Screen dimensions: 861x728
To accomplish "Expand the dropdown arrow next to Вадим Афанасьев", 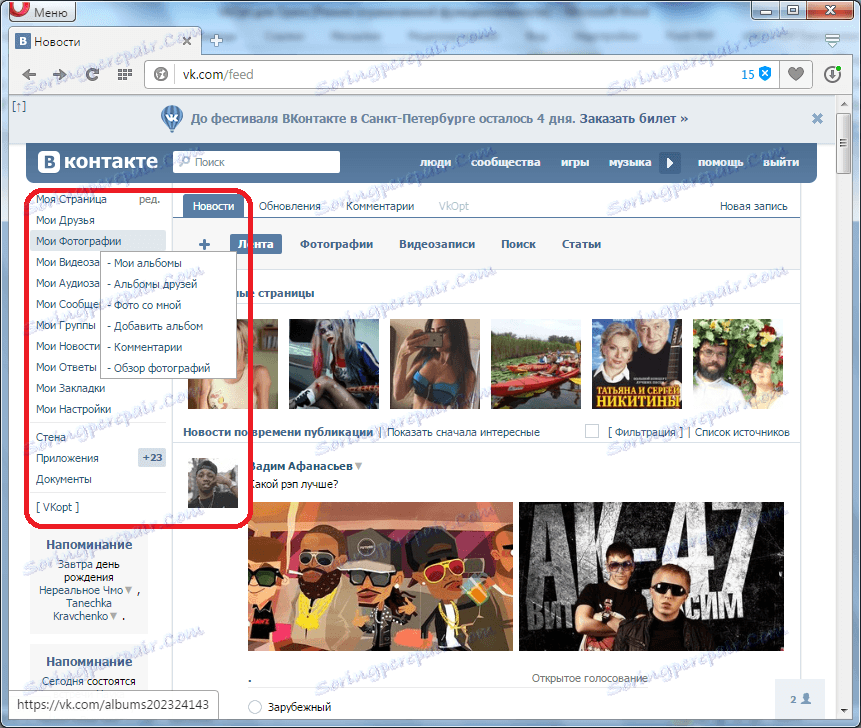I will 359,466.
